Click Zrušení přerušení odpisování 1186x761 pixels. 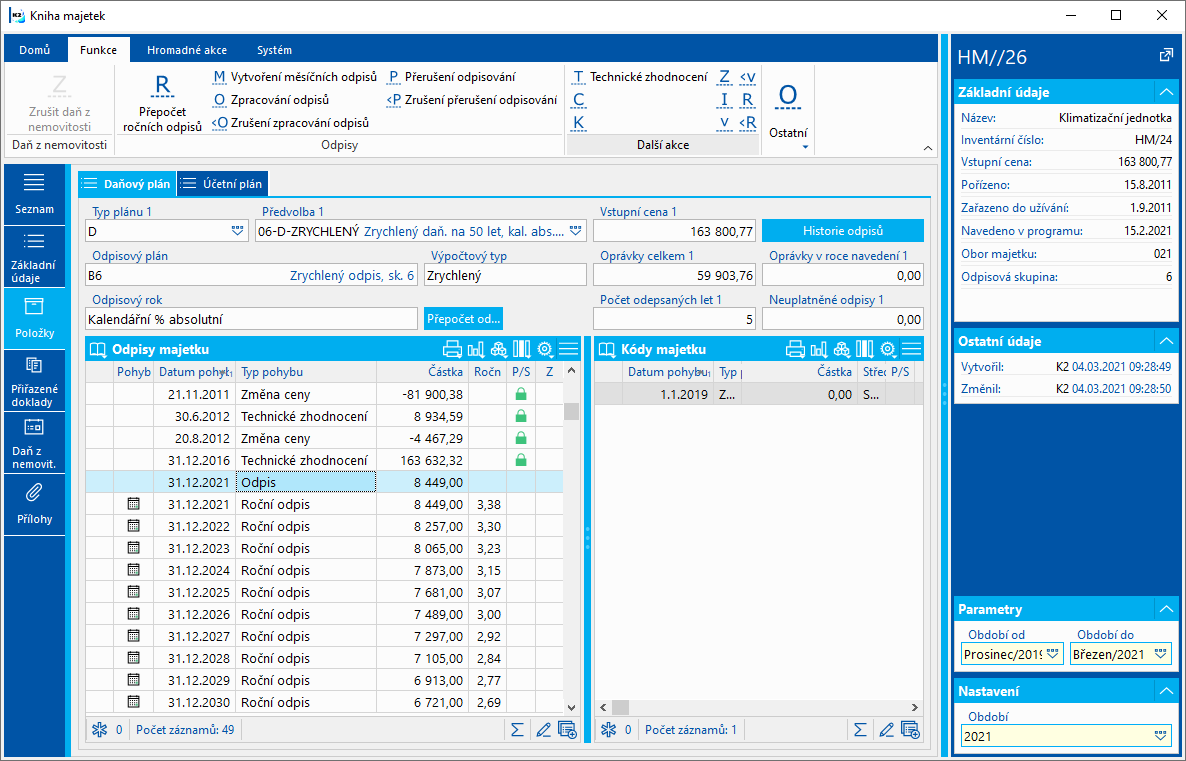coord(472,100)
